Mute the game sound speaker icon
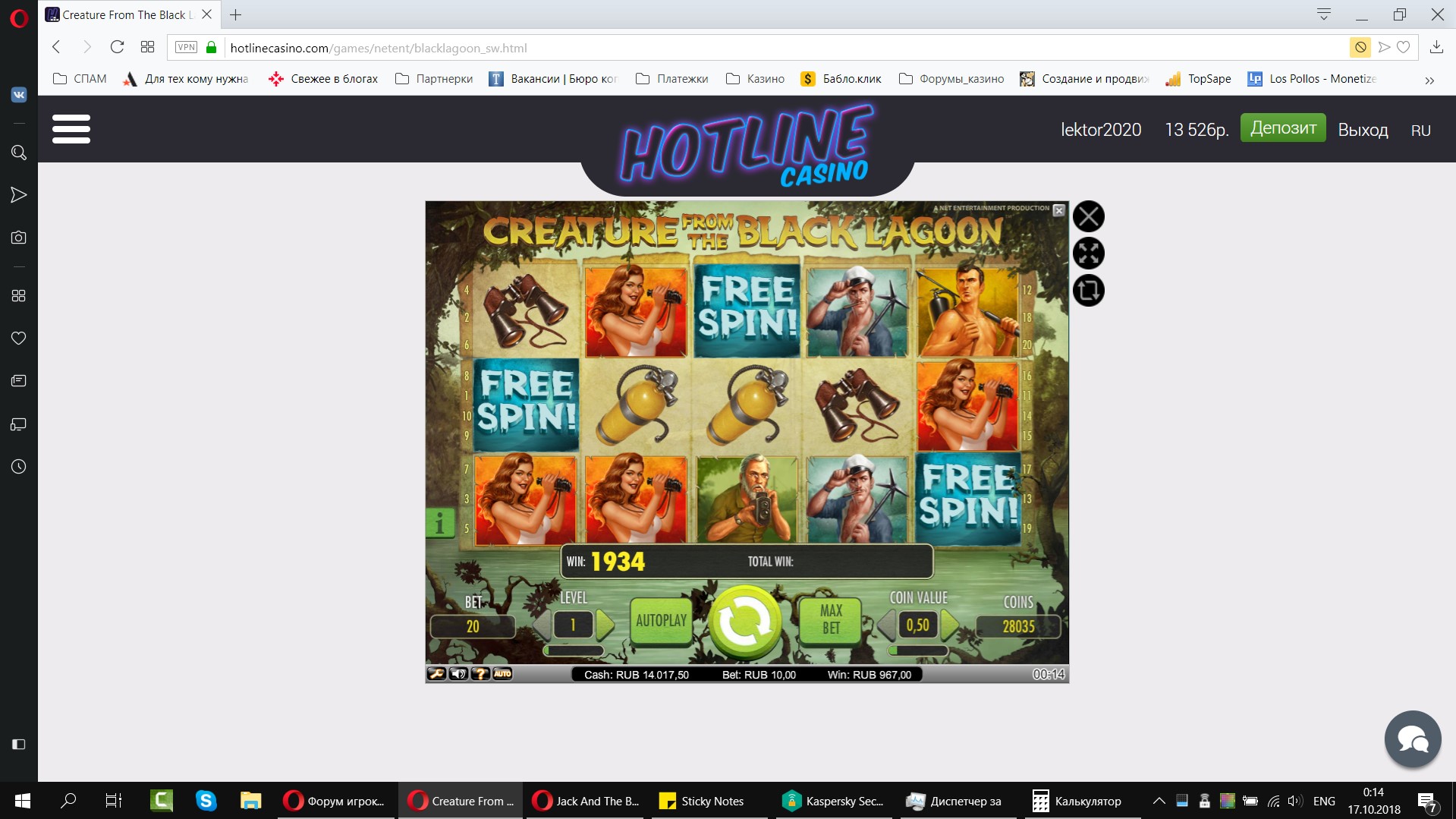The width and height of the screenshot is (1456, 819). click(458, 674)
